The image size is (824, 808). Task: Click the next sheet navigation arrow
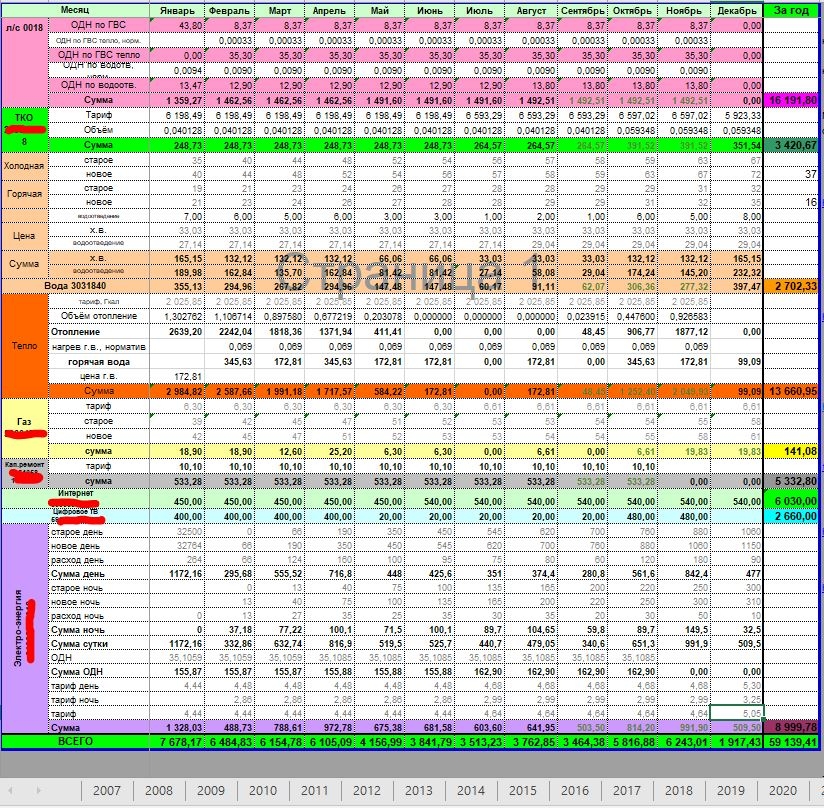point(38,790)
